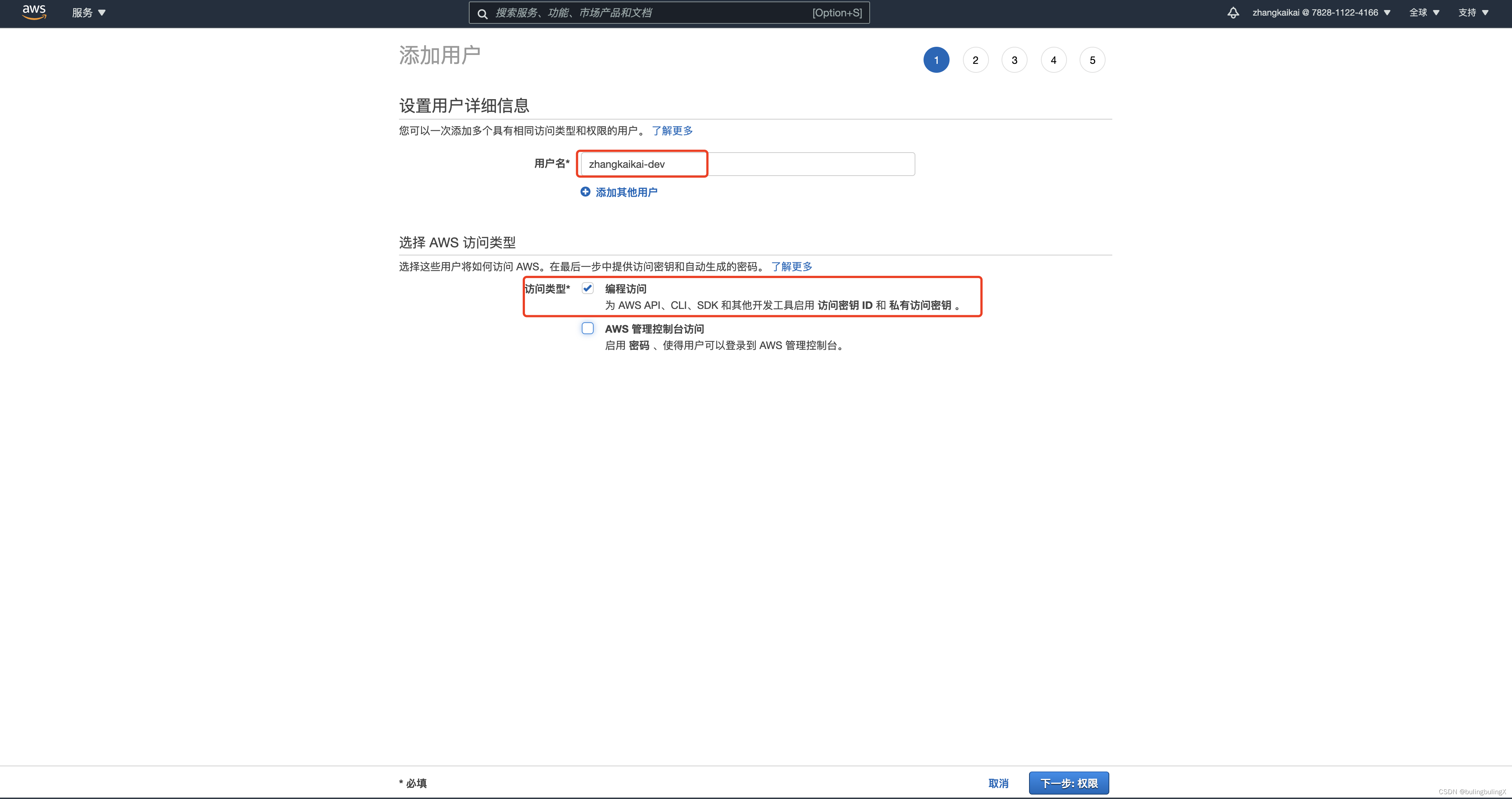Click wizard step 1 indicator

(x=936, y=60)
